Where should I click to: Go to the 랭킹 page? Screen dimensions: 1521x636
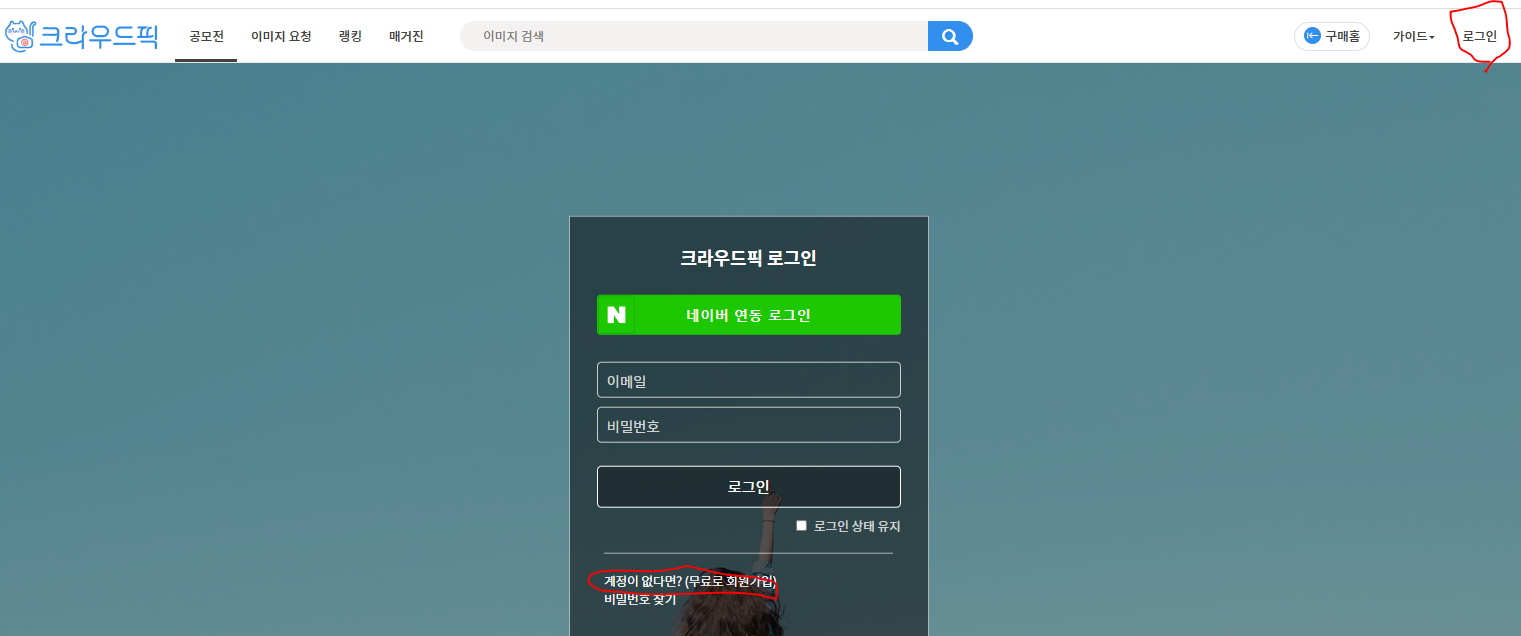click(350, 37)
